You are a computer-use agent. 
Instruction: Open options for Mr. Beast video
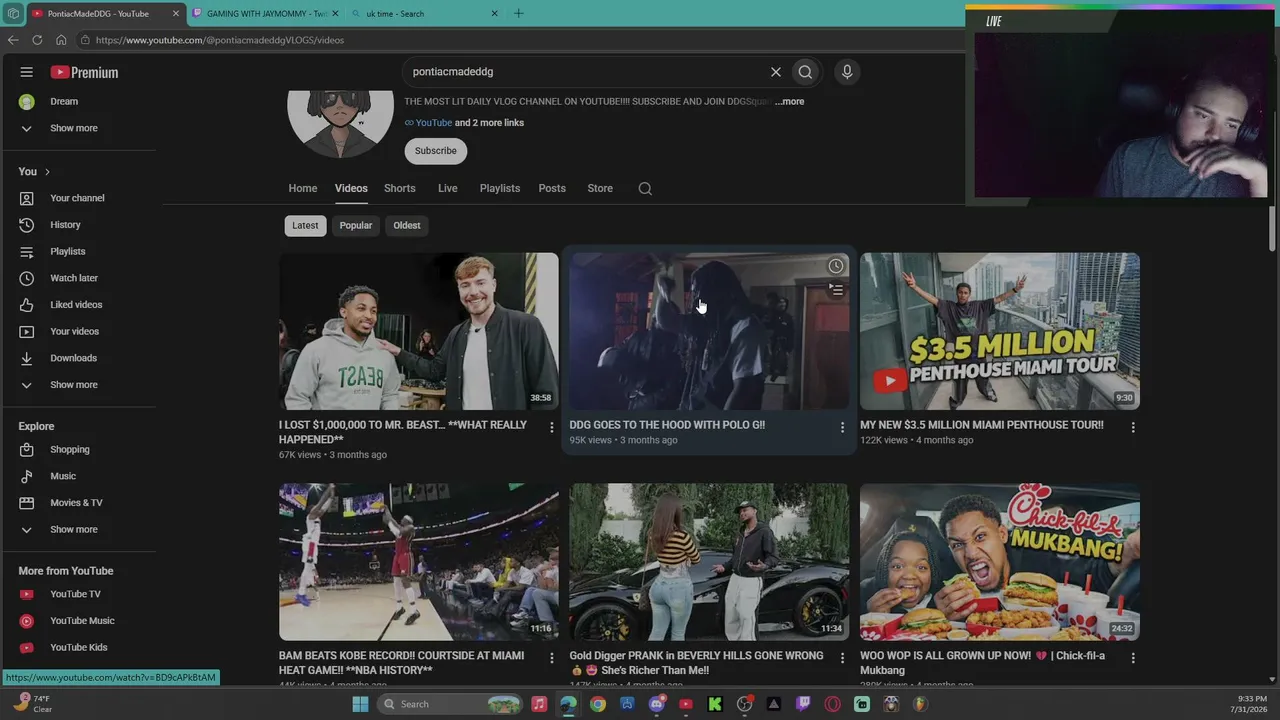(x=551, y=427)
